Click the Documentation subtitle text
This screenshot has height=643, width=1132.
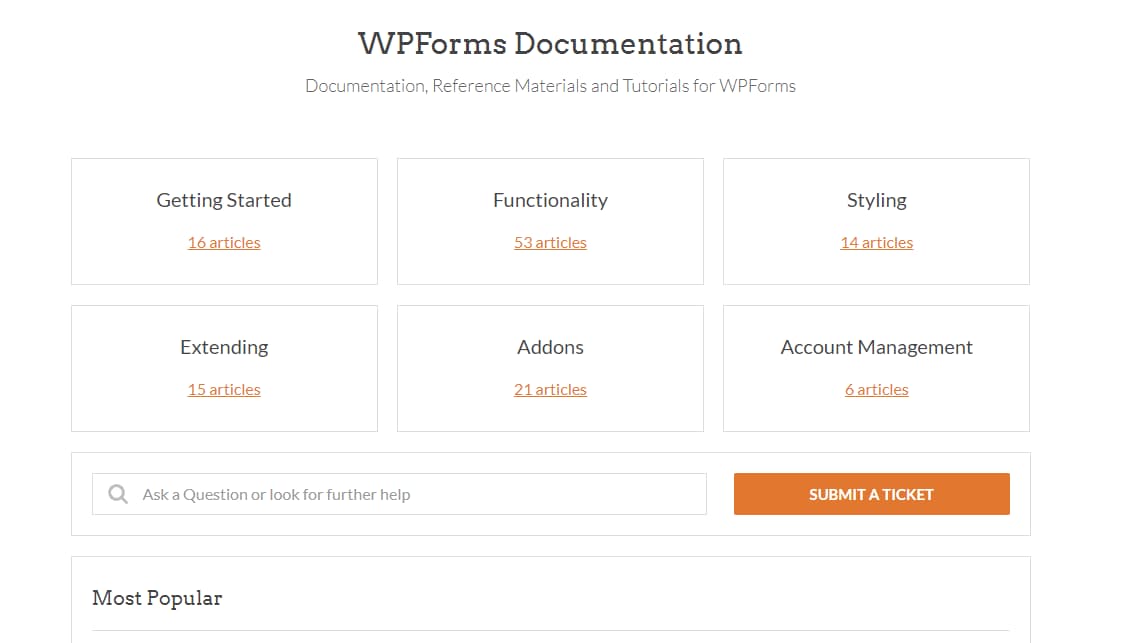[x=550, y=86]
